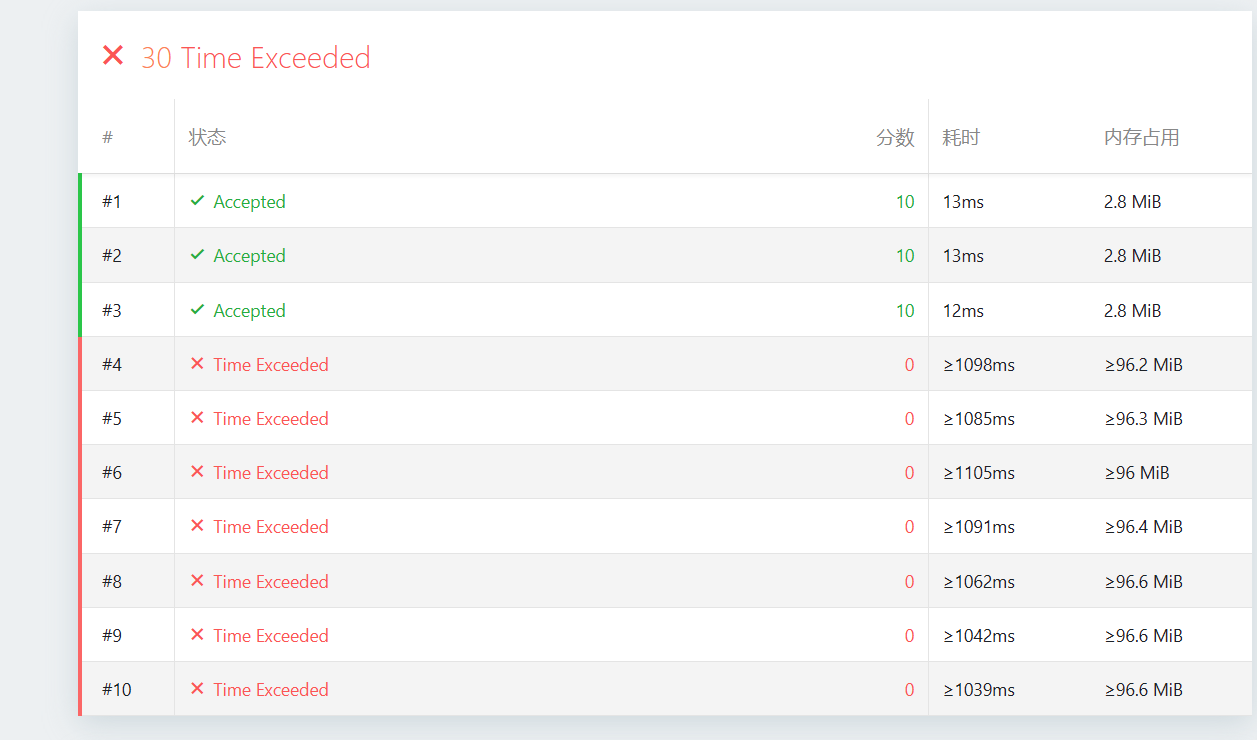Click the ≥1098ms time value in row #4
This screenshot has height=740, width=1257.
pos(979,365)
